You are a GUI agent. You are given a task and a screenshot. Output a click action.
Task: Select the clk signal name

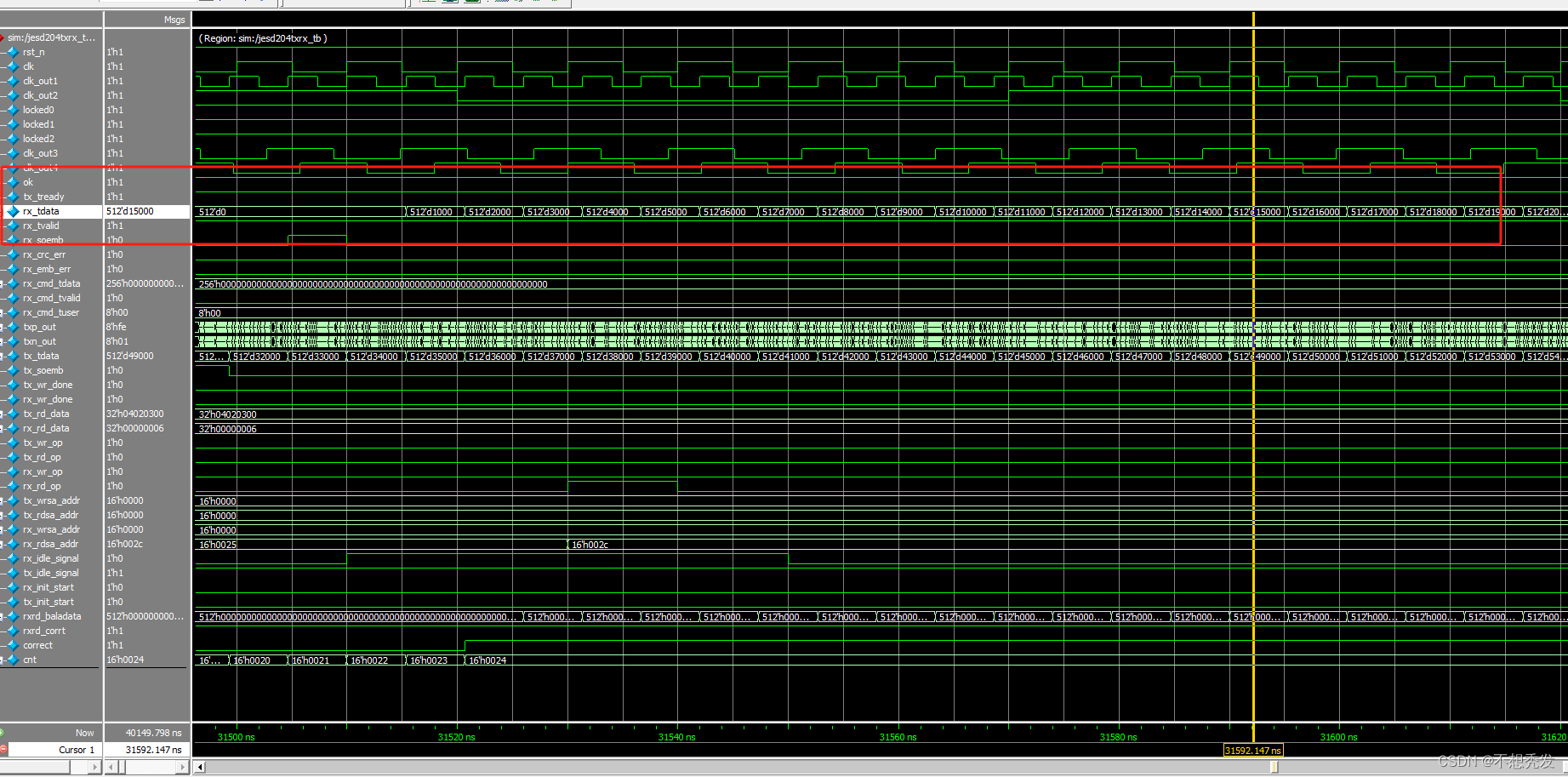(x=29, y=66)
